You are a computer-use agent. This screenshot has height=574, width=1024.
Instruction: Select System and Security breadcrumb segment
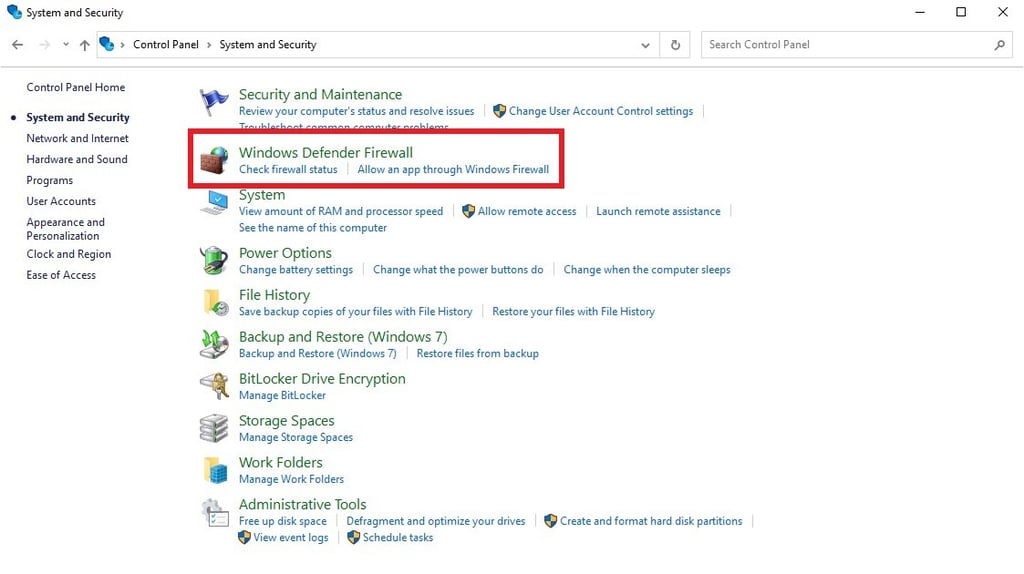268,44
